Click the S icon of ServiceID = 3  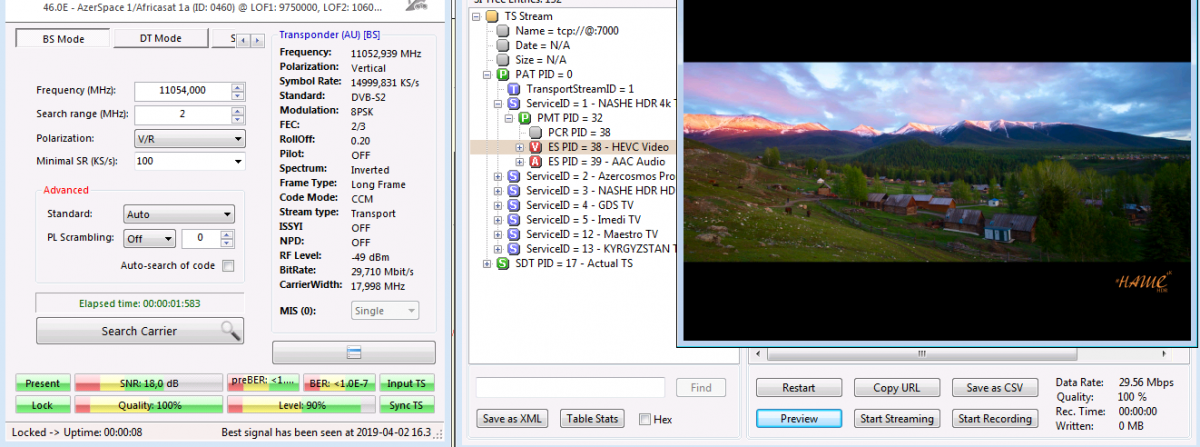tap(514, 191)
